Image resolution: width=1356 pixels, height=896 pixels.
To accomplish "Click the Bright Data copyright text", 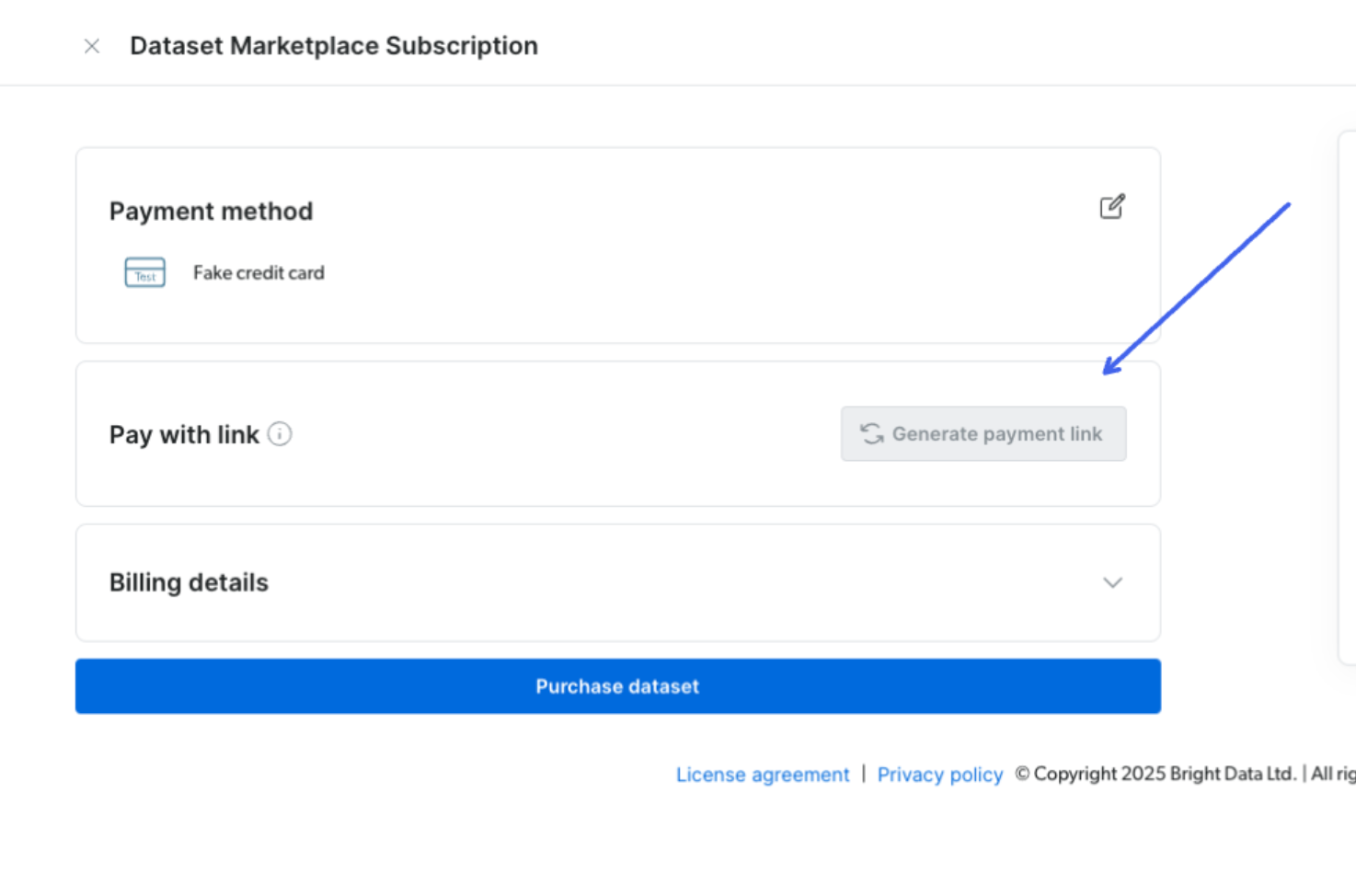I will (x=1163, y=774).
